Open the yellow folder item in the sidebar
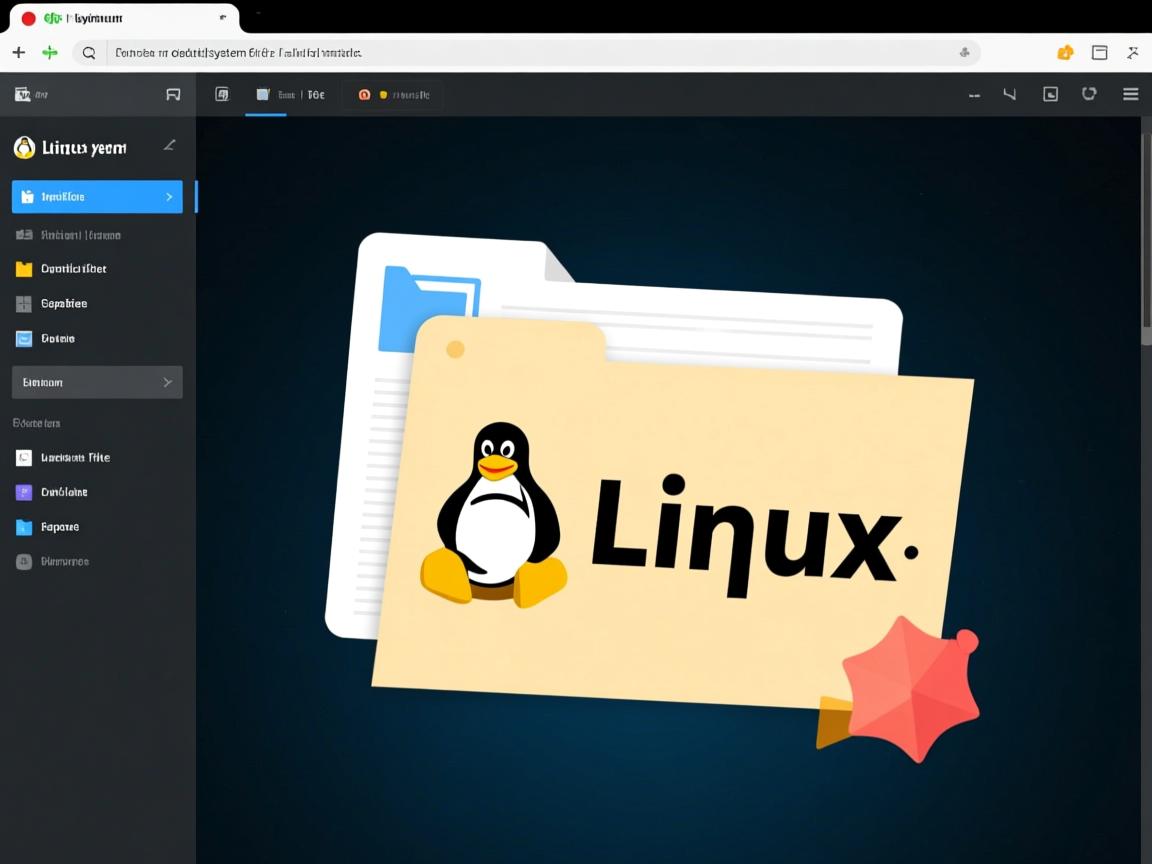 22,268
